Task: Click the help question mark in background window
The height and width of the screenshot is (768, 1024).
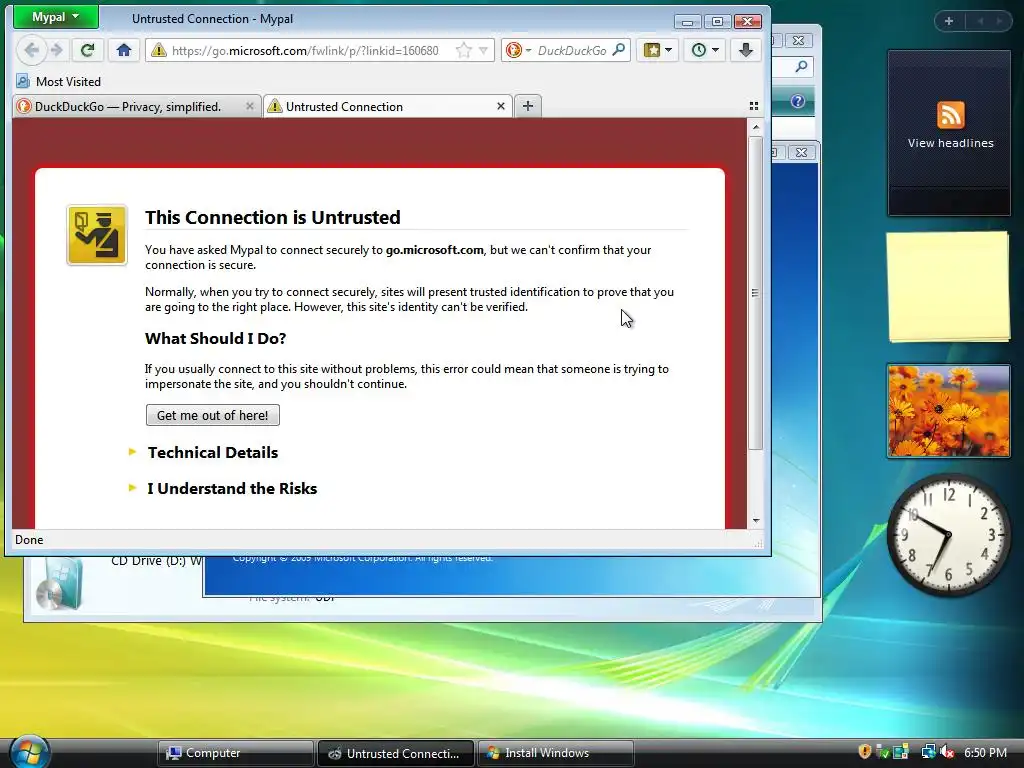Action: [x=797, y=101]
